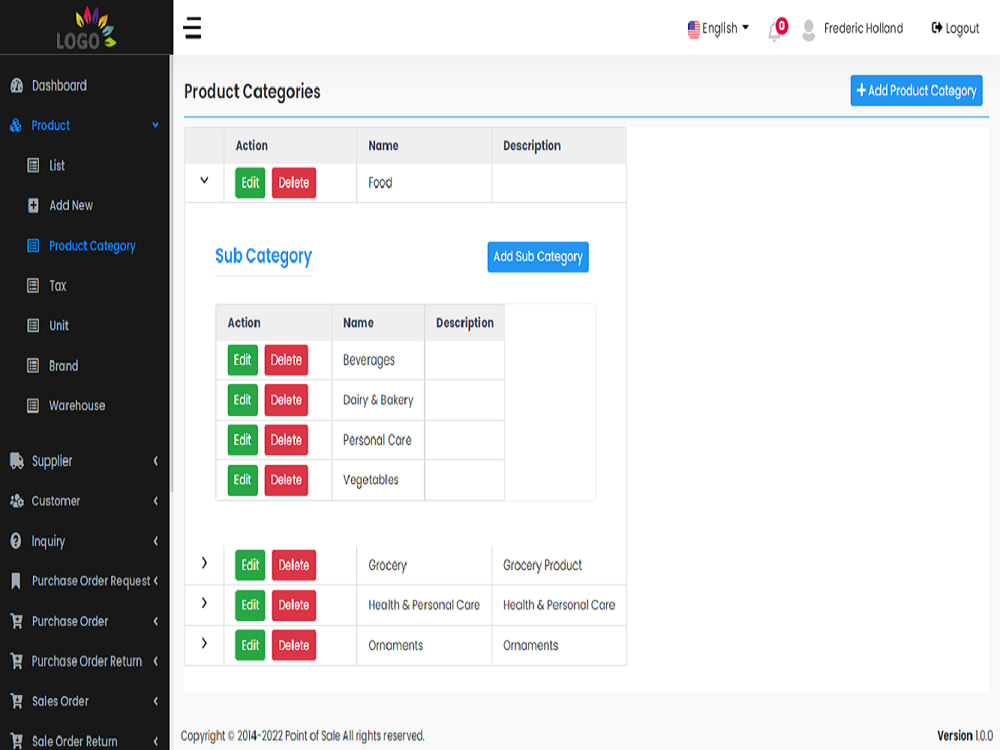Expand the Supplier menu arrow
Image resolution: width=1000 pixels, height=750 pixels.
click(x=155, y=461)
